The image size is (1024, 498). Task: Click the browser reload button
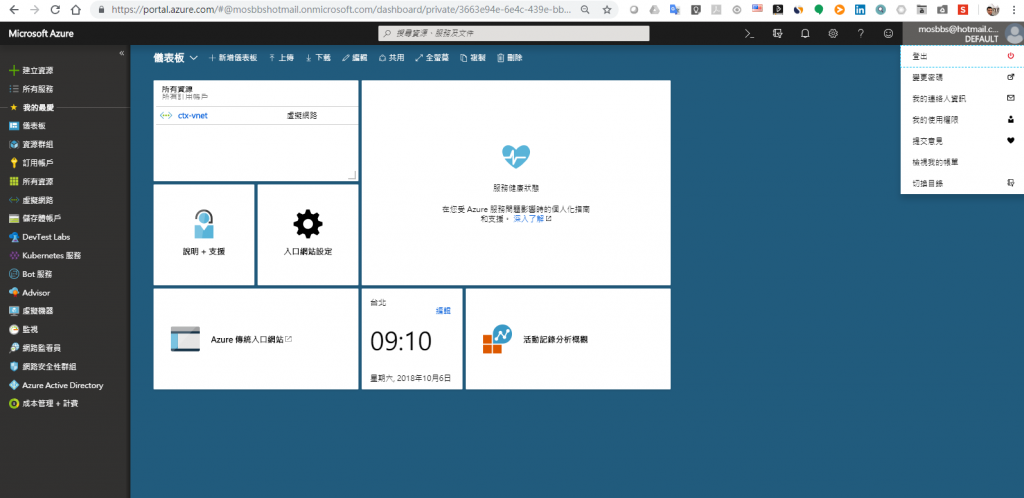tap(56, 10)
